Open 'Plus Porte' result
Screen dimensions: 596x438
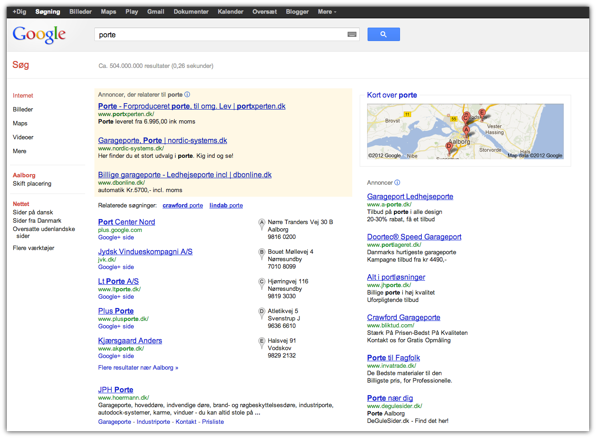click(116, 311)
